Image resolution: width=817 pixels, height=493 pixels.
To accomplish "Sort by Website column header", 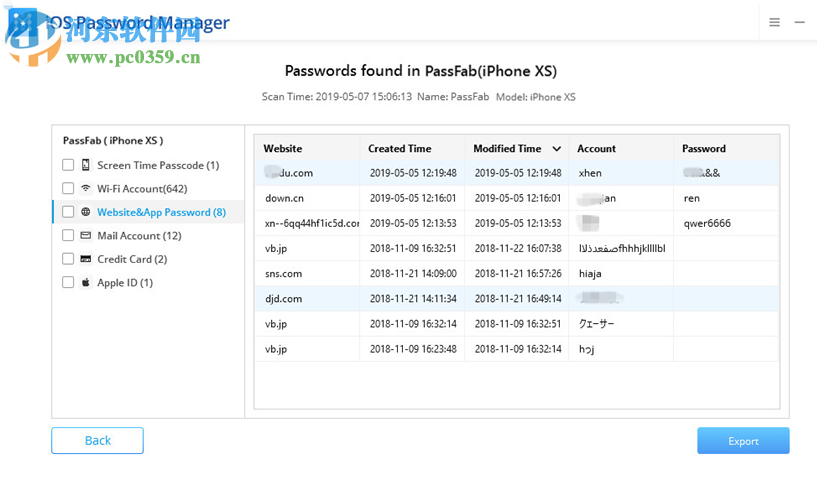I will pyautogui.click(x=282, y=149).
